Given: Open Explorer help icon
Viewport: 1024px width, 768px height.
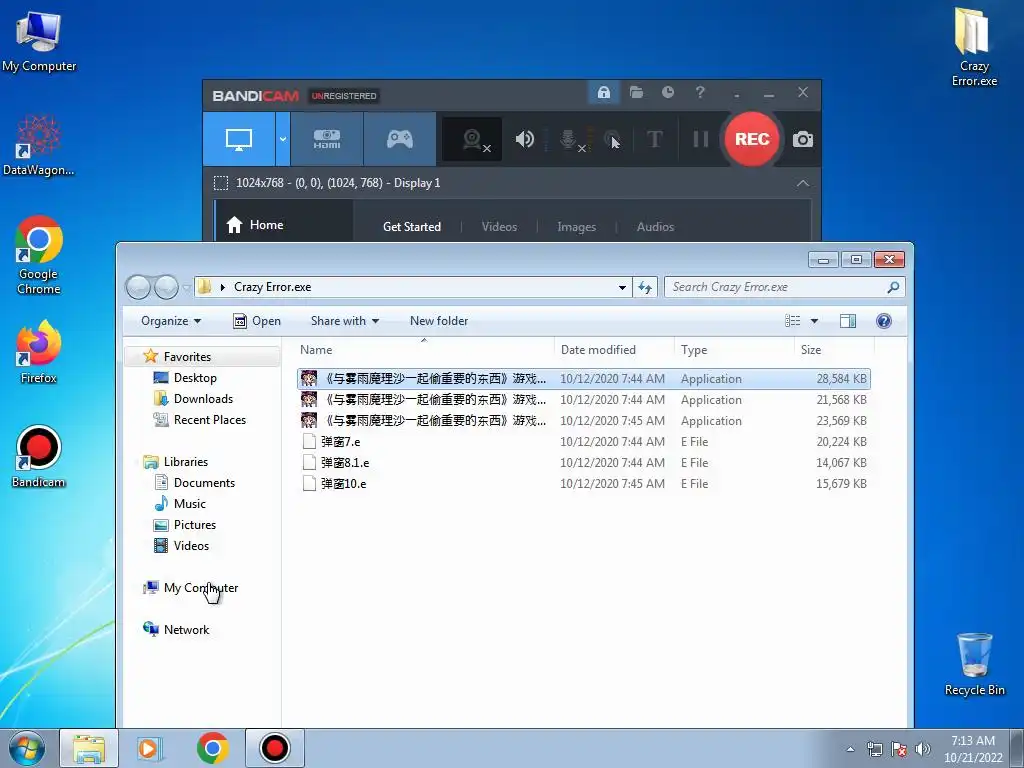Looking at the screenshot, I should click(884, 321).
